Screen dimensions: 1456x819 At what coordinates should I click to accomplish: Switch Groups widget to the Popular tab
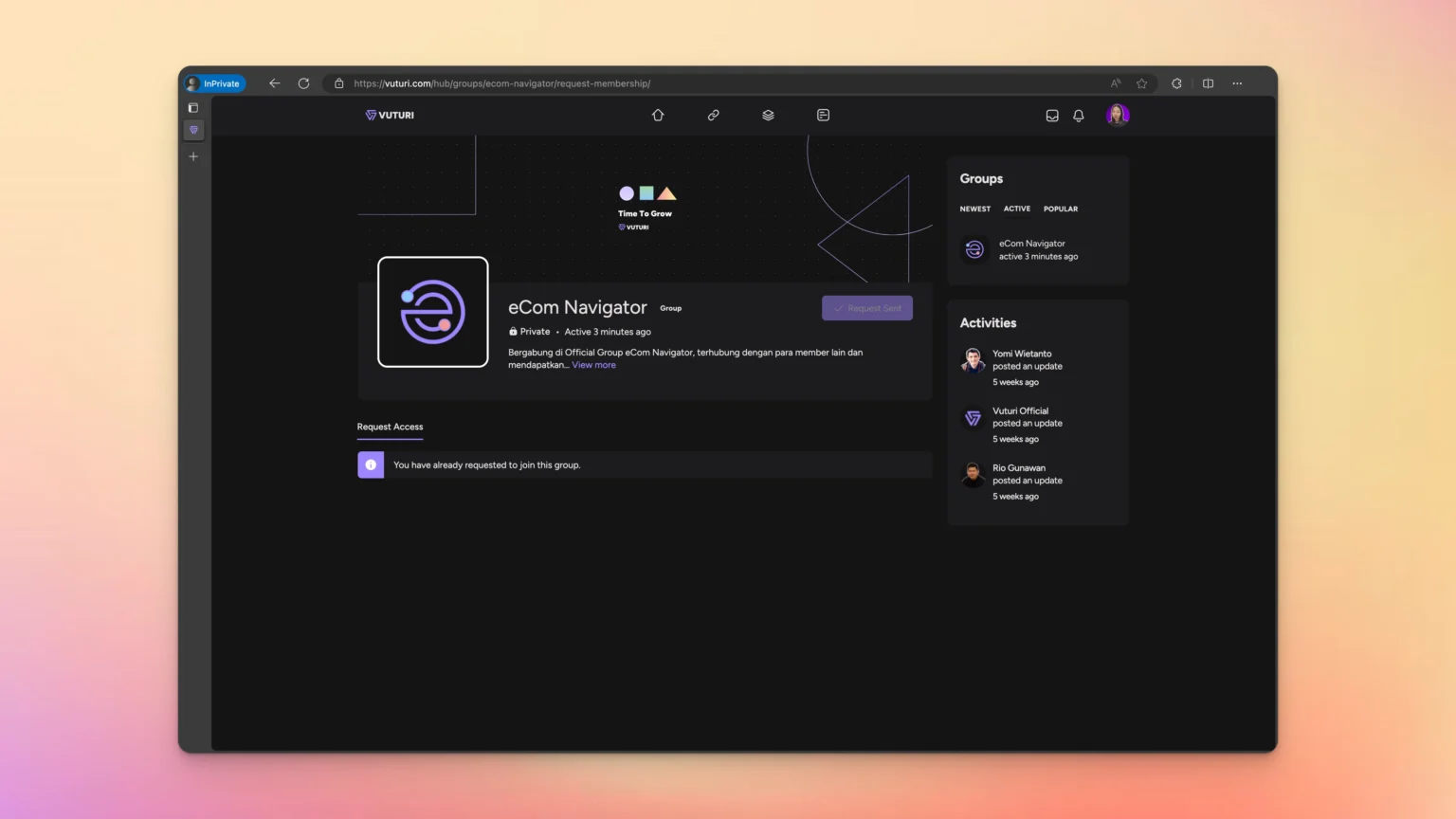(1061, 209)
